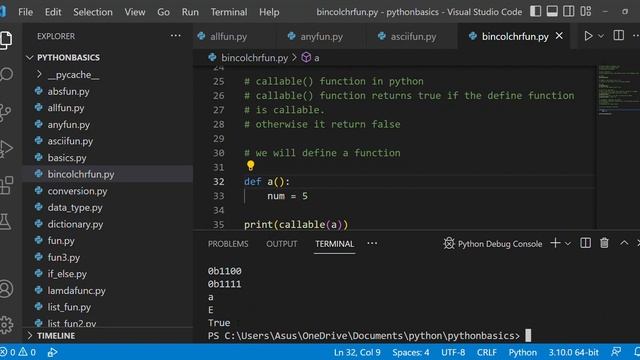
Task: Open the Selection menu
Action: pyautogui.click(x=93, y=12)
